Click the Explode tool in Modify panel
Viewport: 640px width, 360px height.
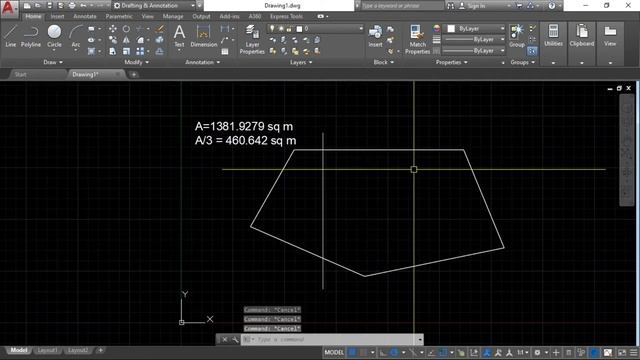tap(160, 40)
